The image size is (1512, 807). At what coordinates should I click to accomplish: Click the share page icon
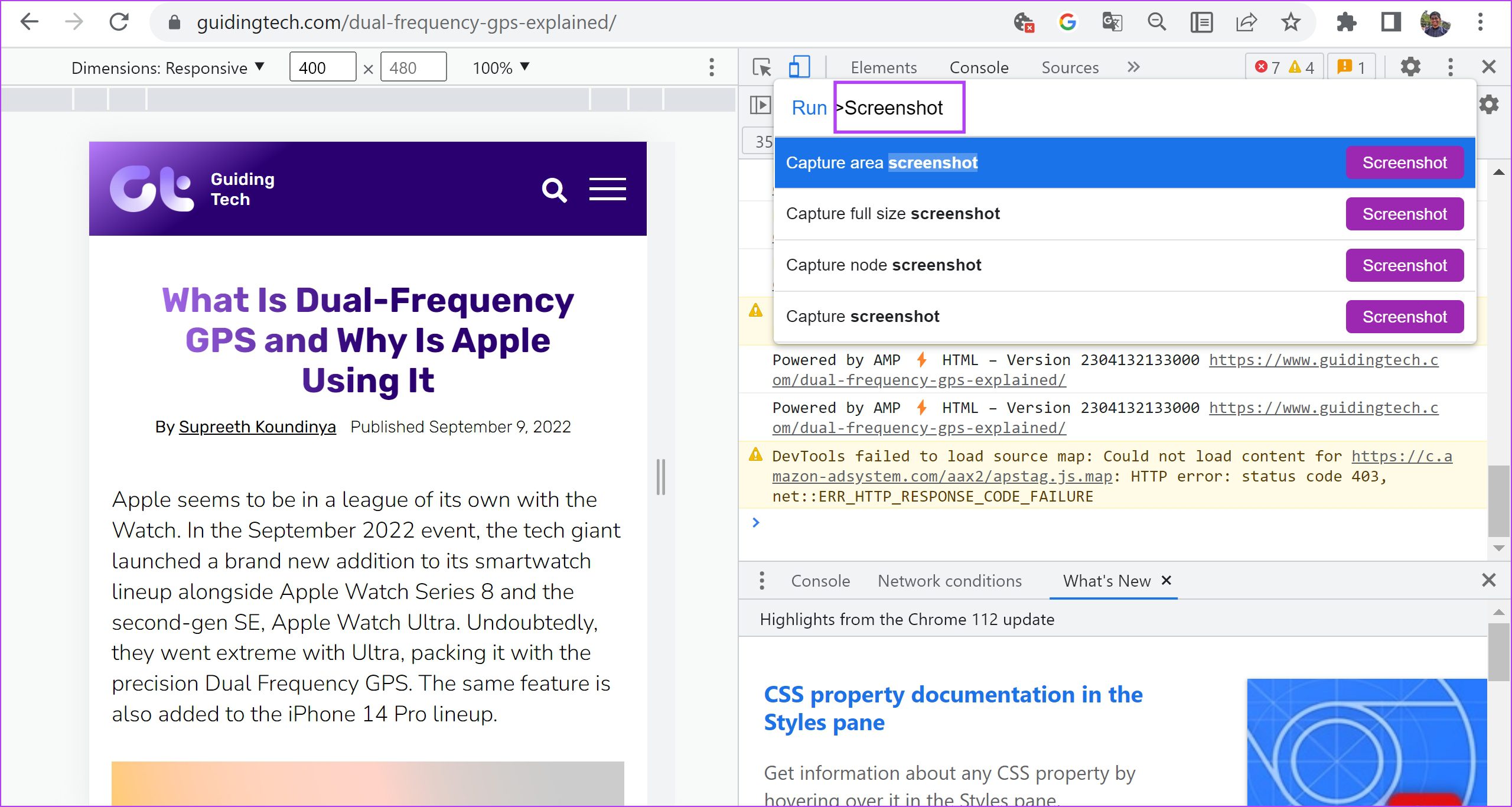[x=1246, y=22]
